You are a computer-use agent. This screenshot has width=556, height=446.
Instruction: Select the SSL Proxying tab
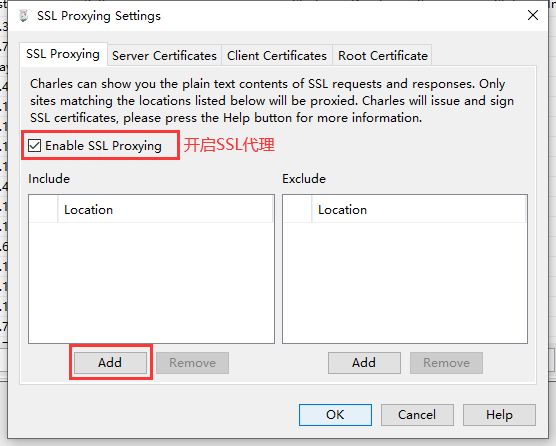pyautogui.click(x=63, y=54)
